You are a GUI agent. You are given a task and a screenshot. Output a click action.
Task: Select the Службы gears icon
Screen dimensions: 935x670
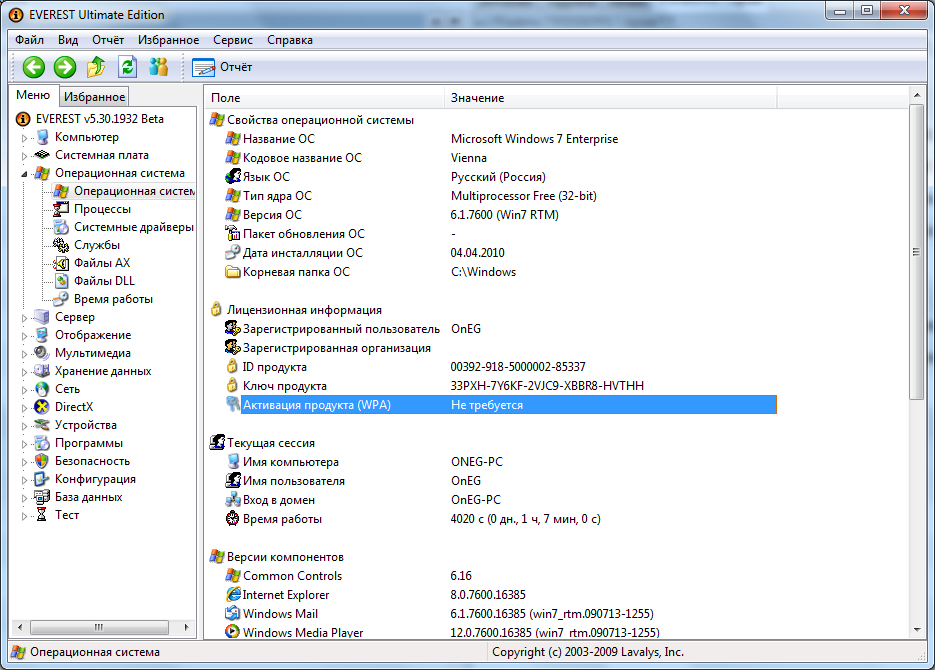pyautogui.click(x=61, y=245)
